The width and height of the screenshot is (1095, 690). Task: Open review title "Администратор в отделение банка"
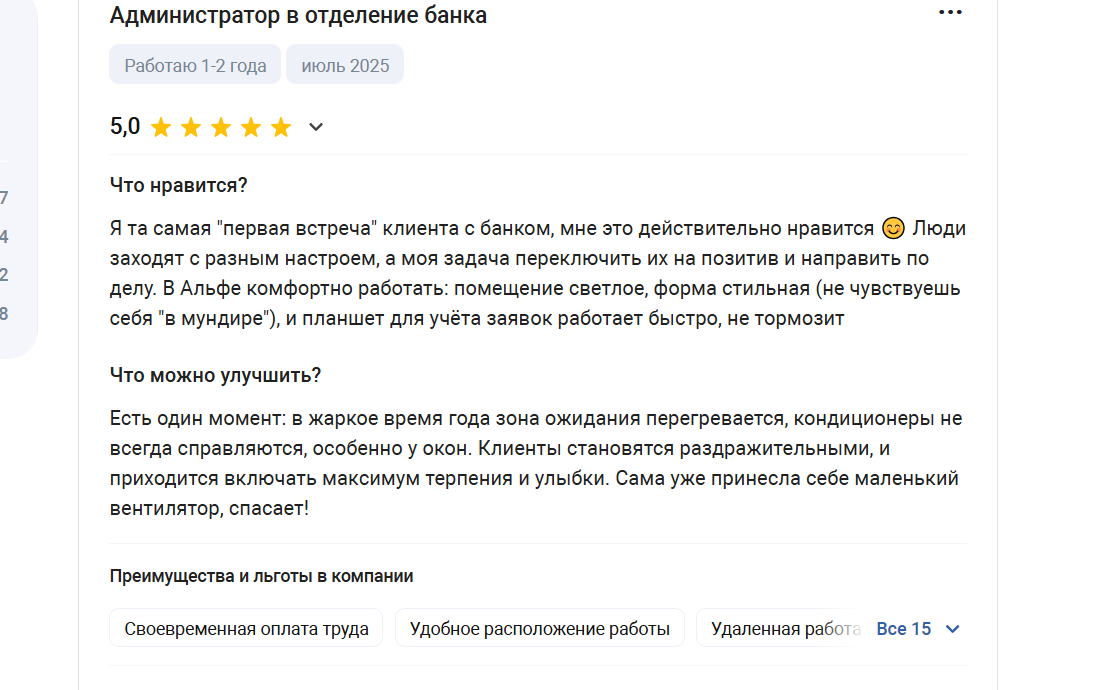[x=298, y=15]
